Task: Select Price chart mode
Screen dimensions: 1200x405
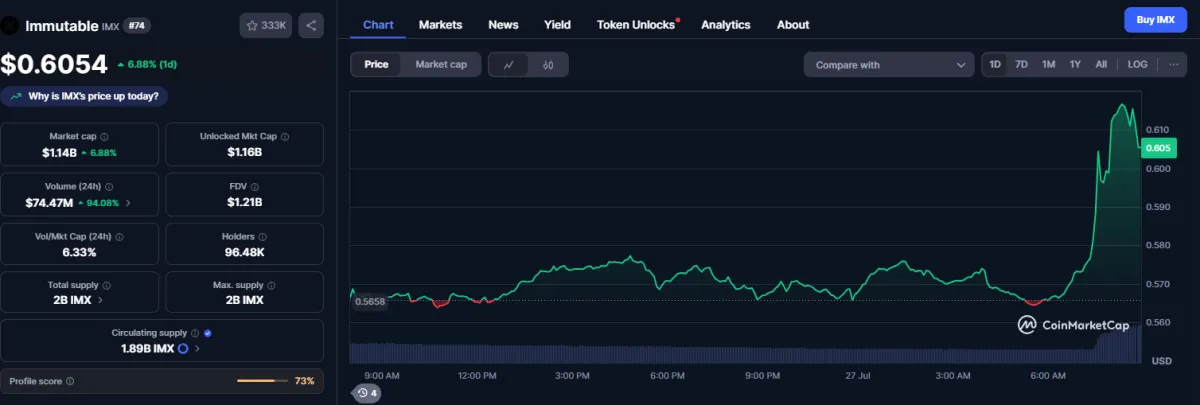Action: coord(376,65)
